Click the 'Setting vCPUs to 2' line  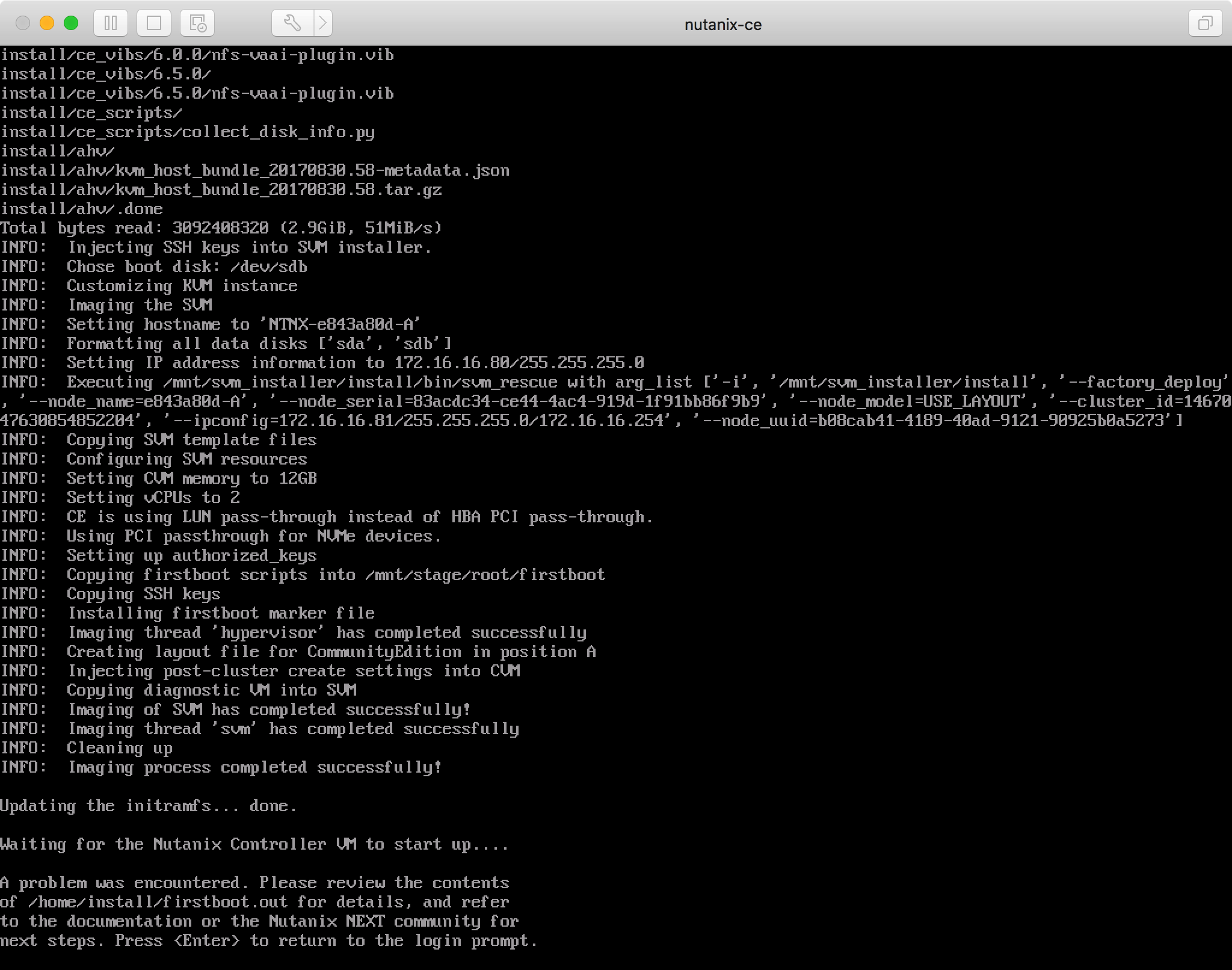pos(153,498)
